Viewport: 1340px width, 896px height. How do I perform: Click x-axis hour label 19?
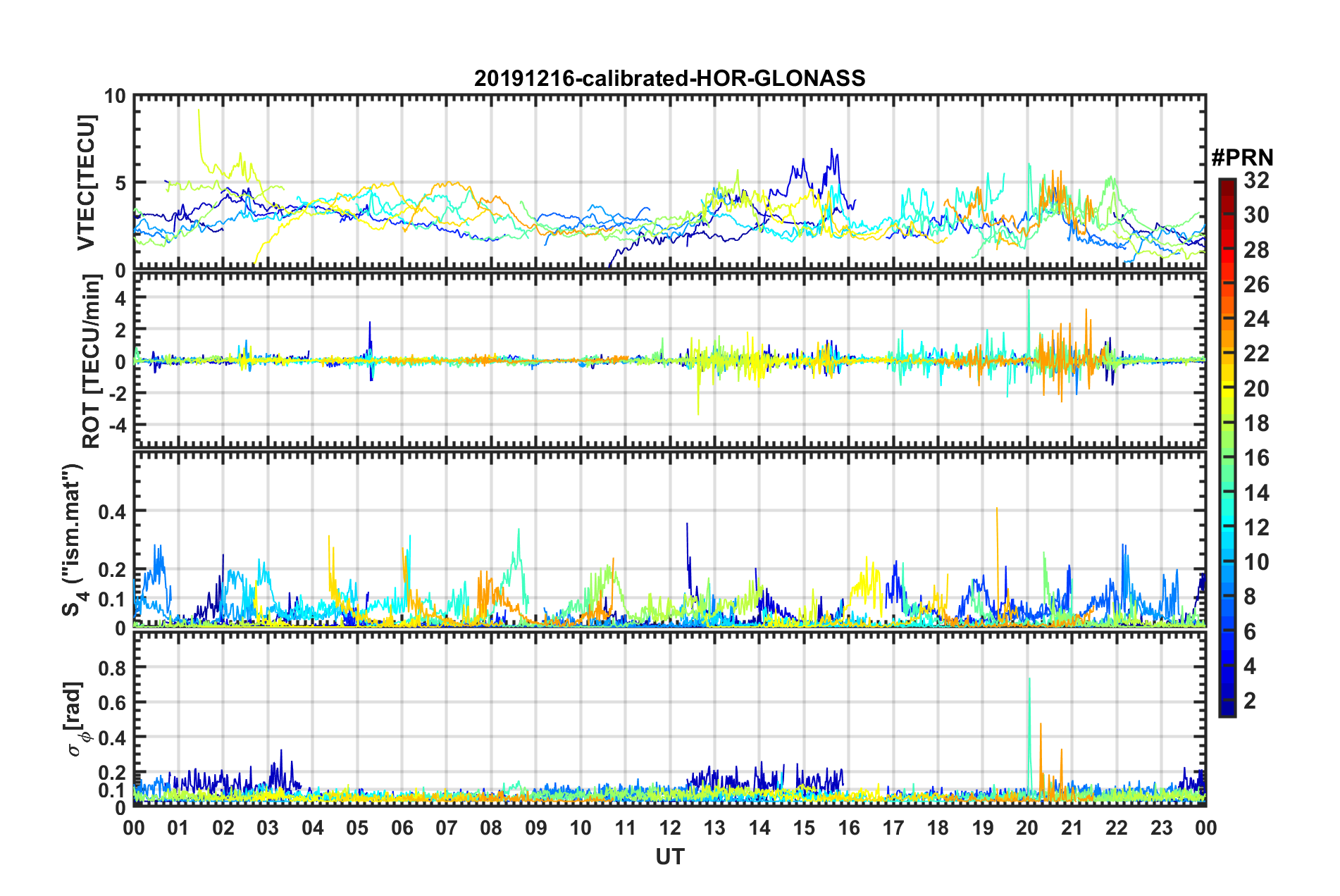(x=983, y=827)
